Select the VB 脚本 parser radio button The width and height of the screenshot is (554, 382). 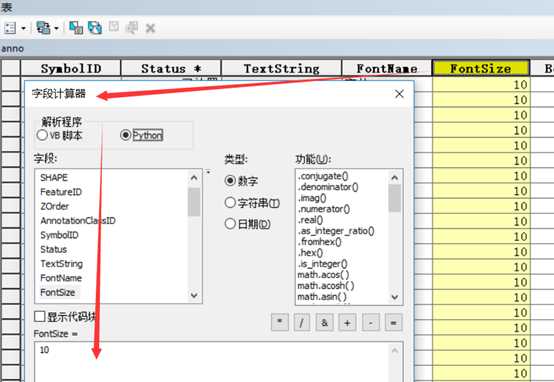click(x=42, y=135)
